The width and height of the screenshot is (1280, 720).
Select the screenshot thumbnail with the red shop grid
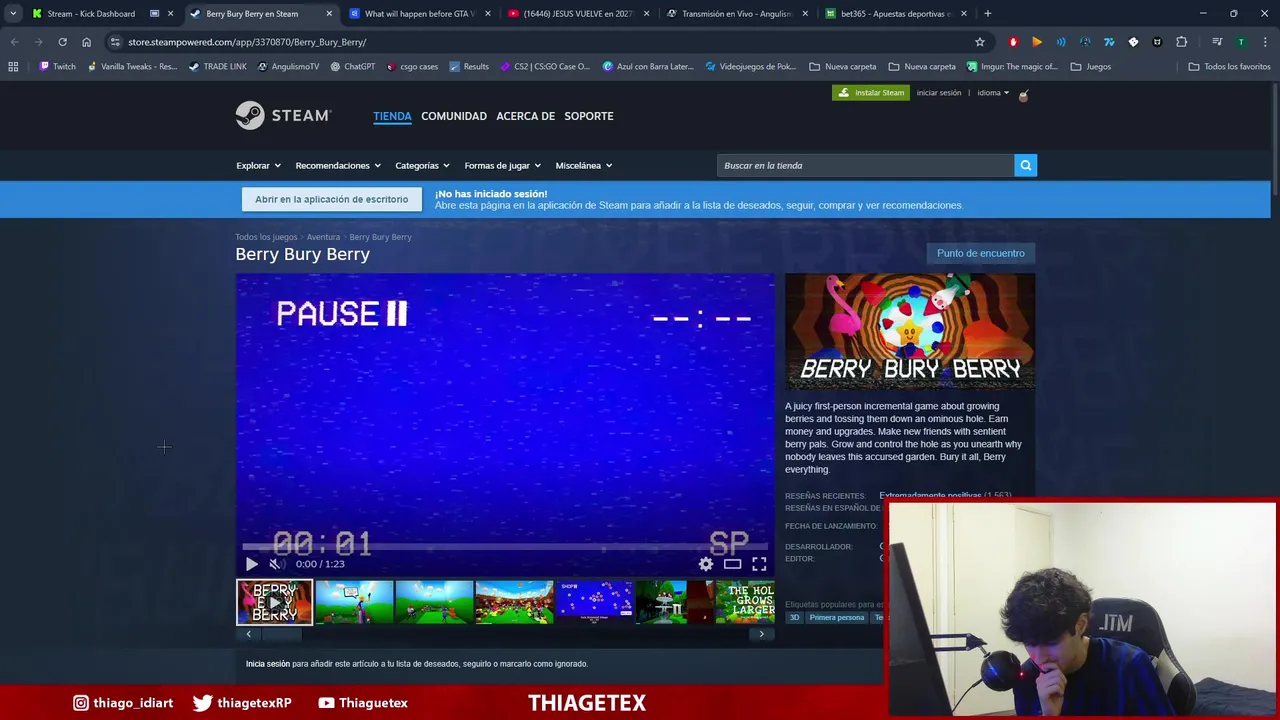(594, 602)
